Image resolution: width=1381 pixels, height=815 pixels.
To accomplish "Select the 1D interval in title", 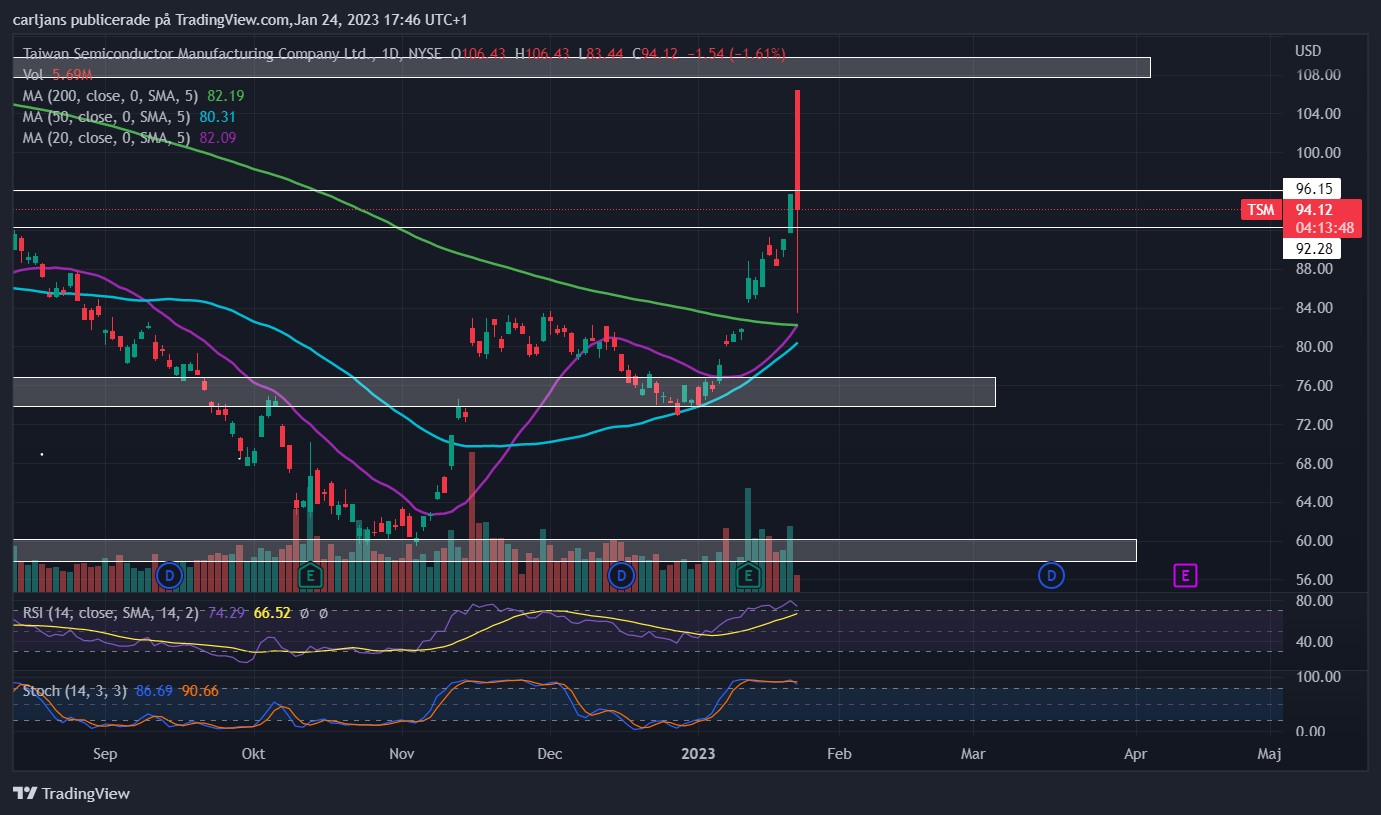I will click(x=380, y=53).
